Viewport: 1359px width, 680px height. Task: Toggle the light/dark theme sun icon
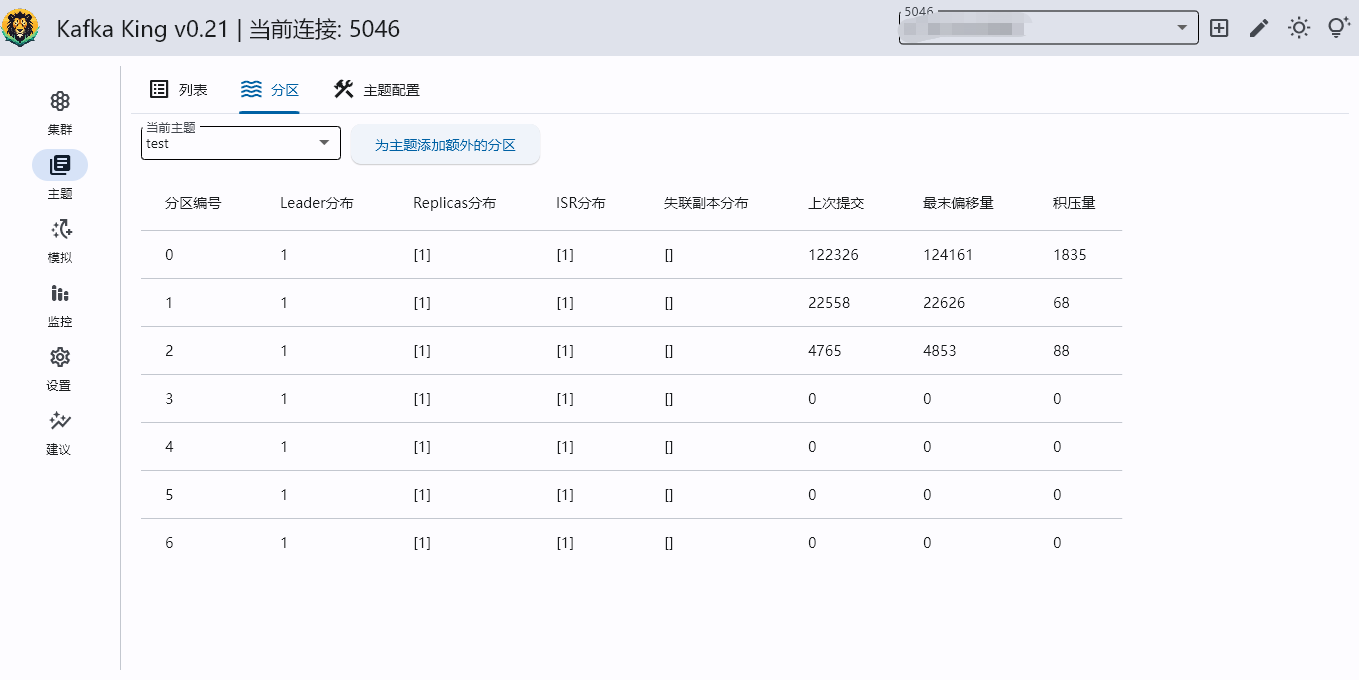[1299, 28]
